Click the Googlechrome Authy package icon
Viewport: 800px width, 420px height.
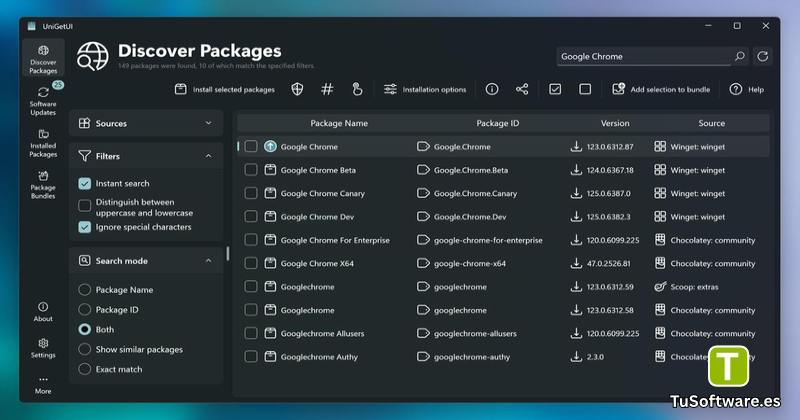tap(270, 357)
